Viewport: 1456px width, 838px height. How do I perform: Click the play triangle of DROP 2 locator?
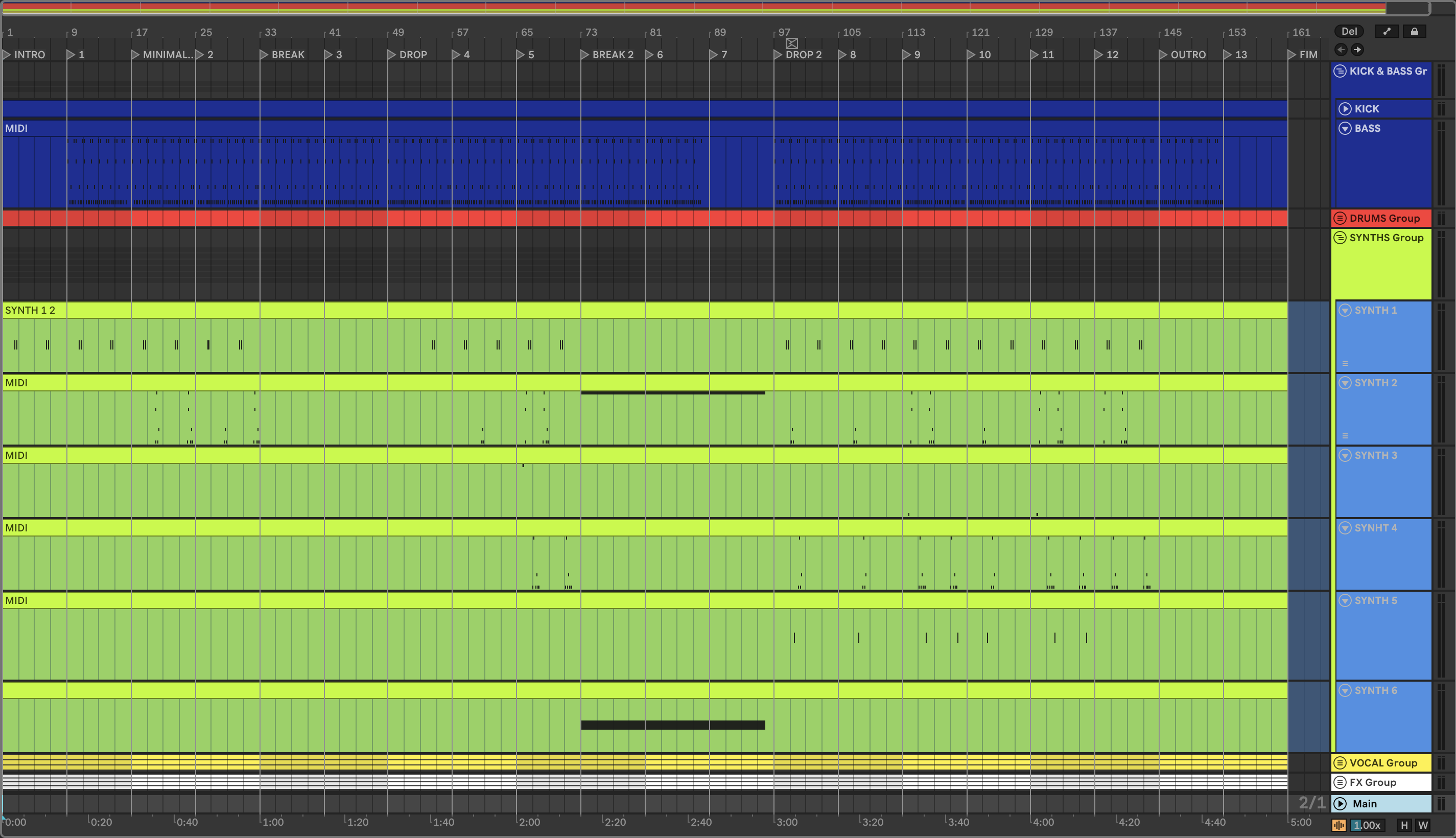778,55
